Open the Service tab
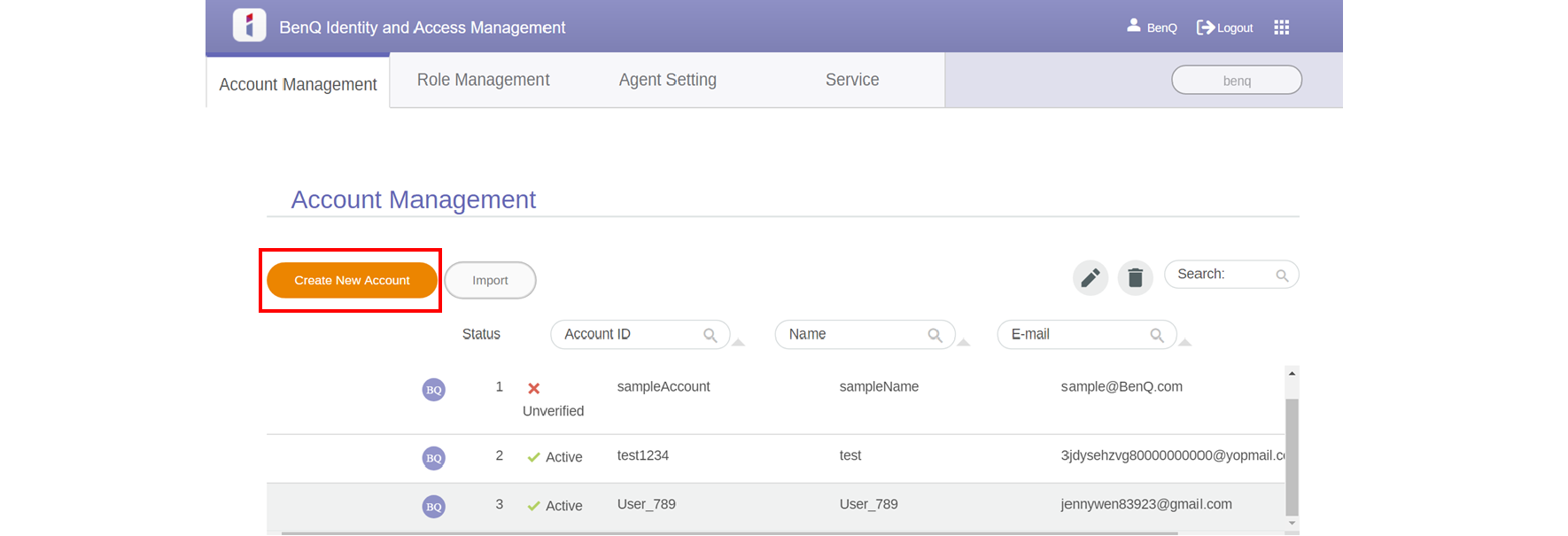 tap(851, 80)
